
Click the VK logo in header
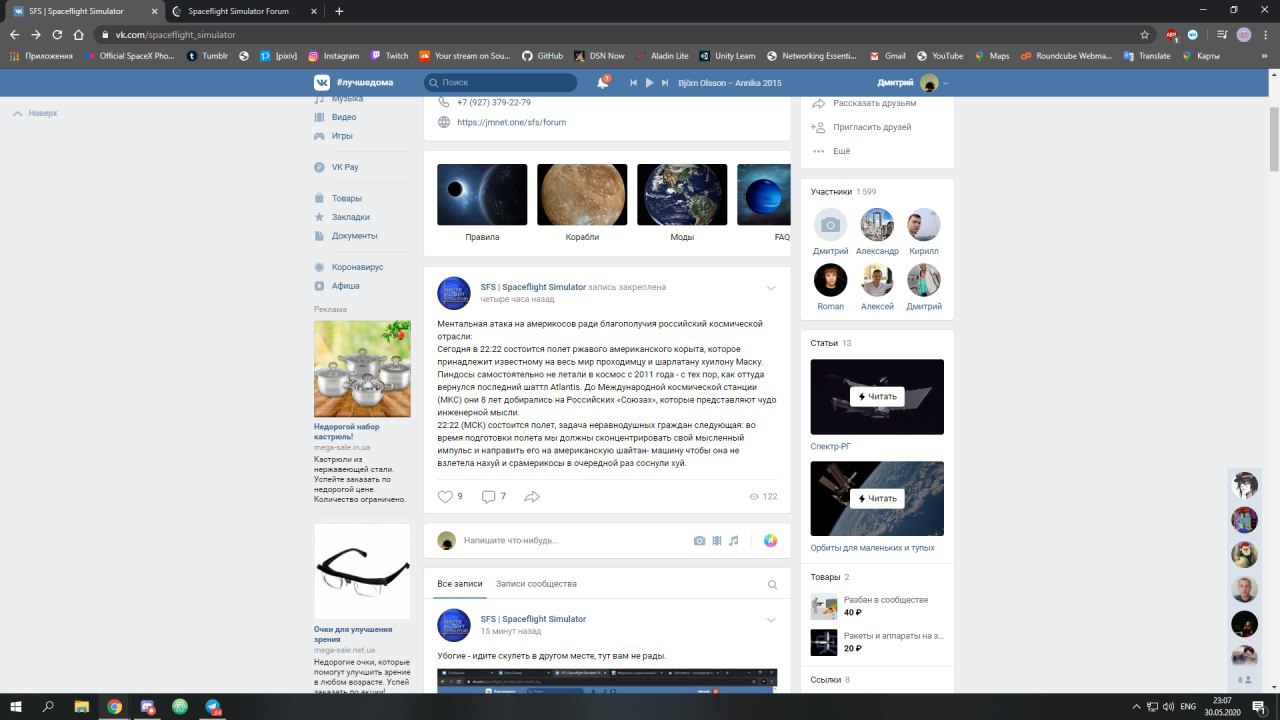tap(322, 82)
